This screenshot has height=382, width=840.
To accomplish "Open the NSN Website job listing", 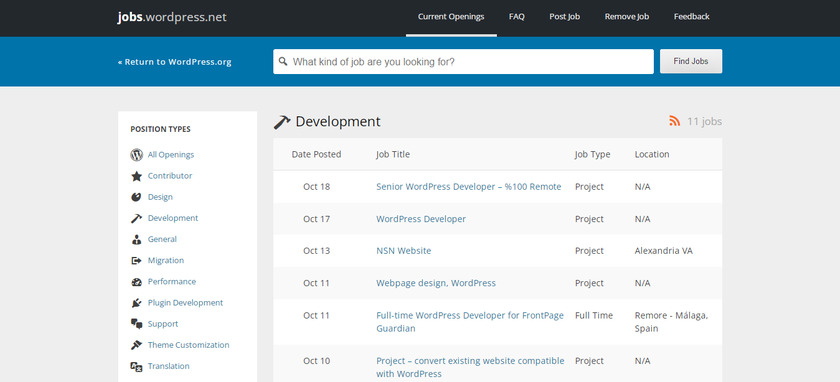I will (x=403, y=251).
